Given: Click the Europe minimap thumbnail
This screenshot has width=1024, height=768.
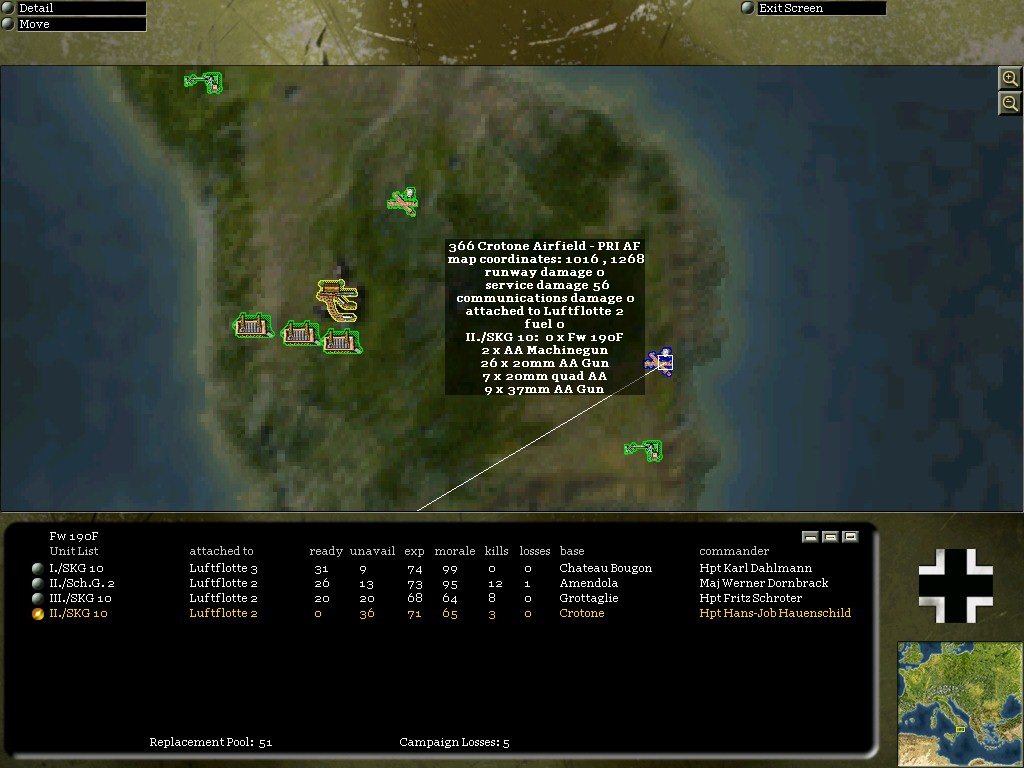Looking at the screenshot, I should pos(960,703).
